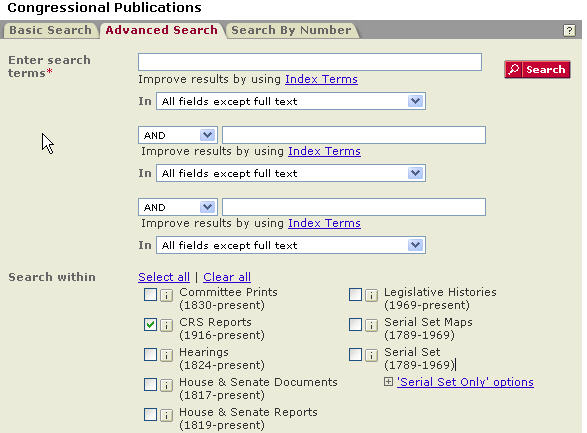Show info icon for Hearings
The height and width of the screenshot is (433, 587).
coord(166,355)
